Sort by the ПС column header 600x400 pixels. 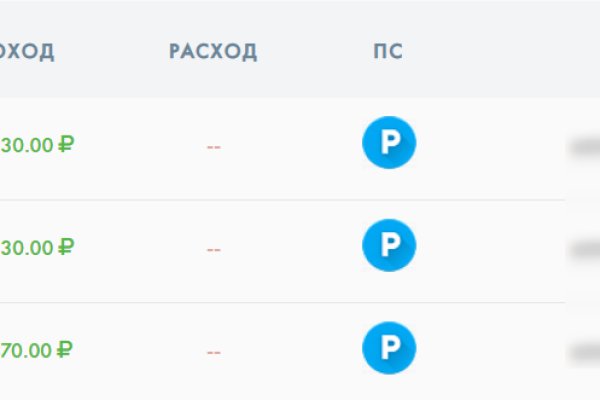pyautogui.click(x=388, y=52)
